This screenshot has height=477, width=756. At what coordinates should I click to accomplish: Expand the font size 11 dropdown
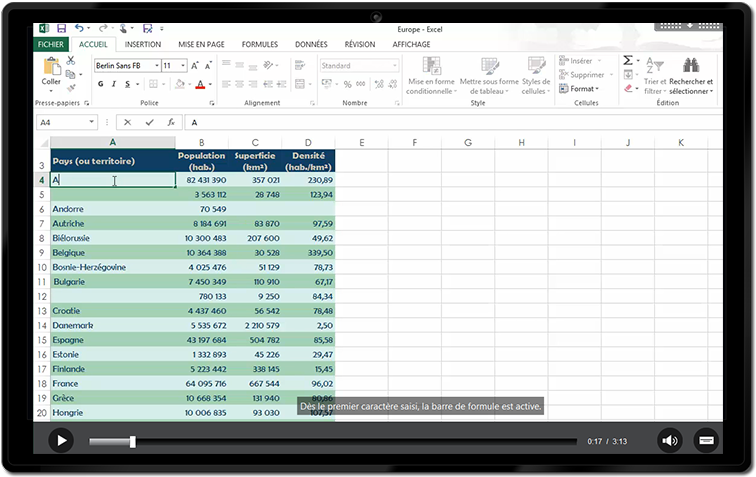[x=182, y=65]
